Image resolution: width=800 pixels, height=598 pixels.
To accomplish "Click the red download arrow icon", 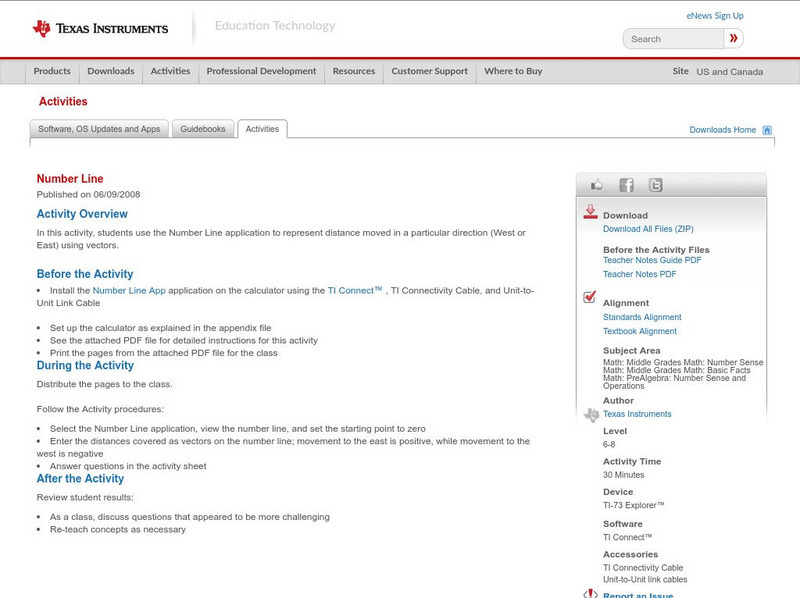I will click(590, 212).
